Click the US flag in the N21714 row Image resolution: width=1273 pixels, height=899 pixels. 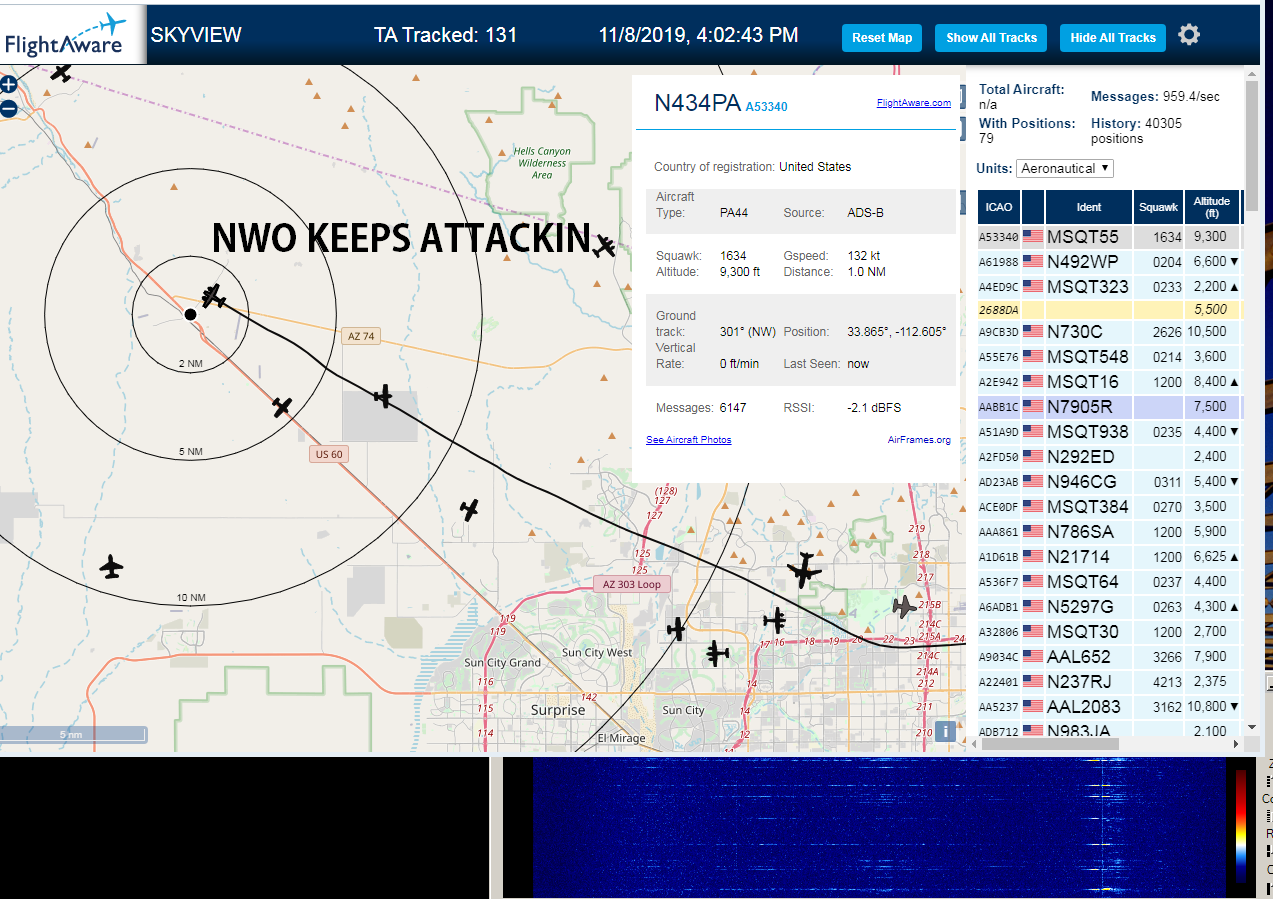1032,557
